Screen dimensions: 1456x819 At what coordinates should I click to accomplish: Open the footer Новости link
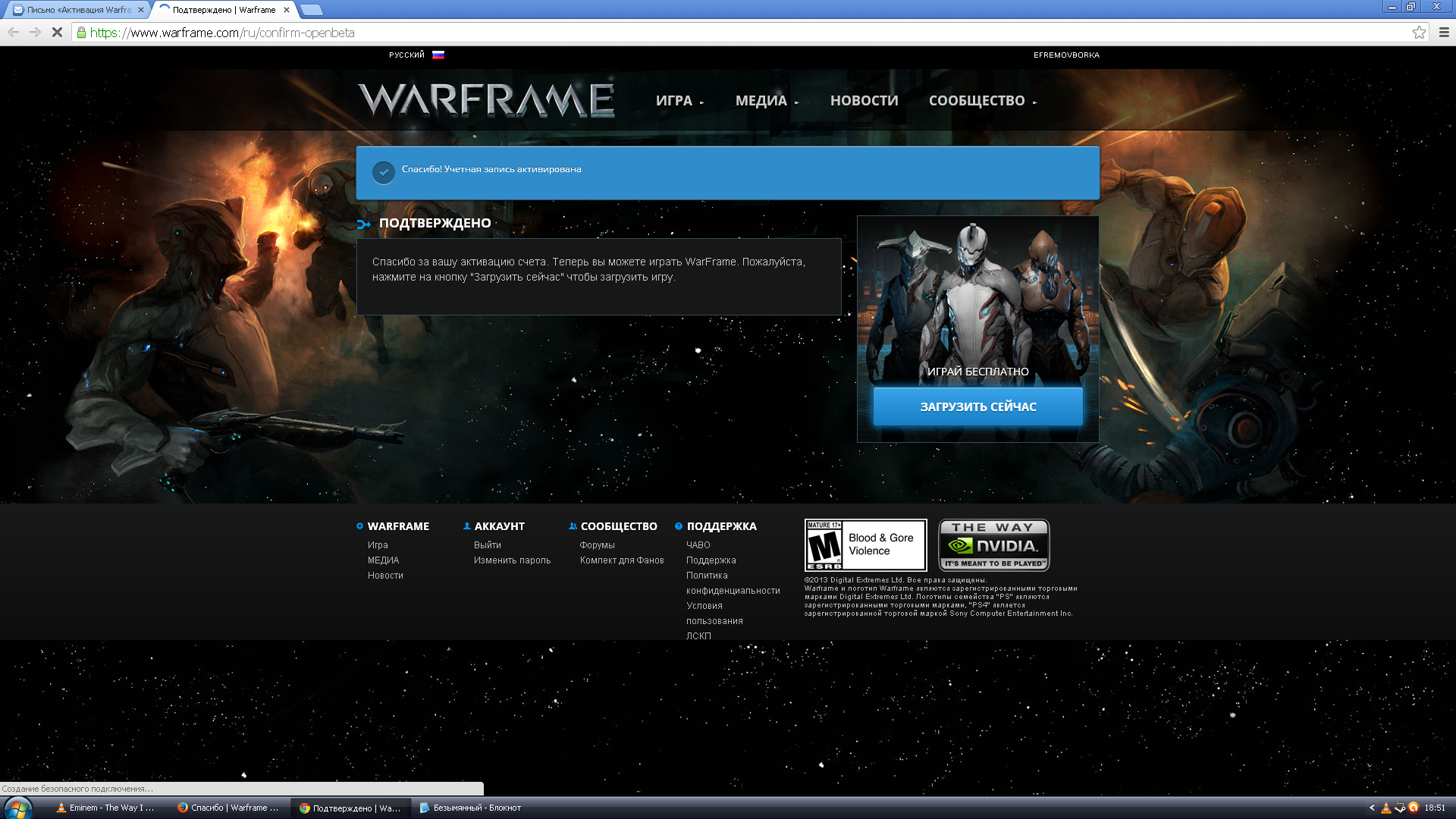(x=385, y=576)
